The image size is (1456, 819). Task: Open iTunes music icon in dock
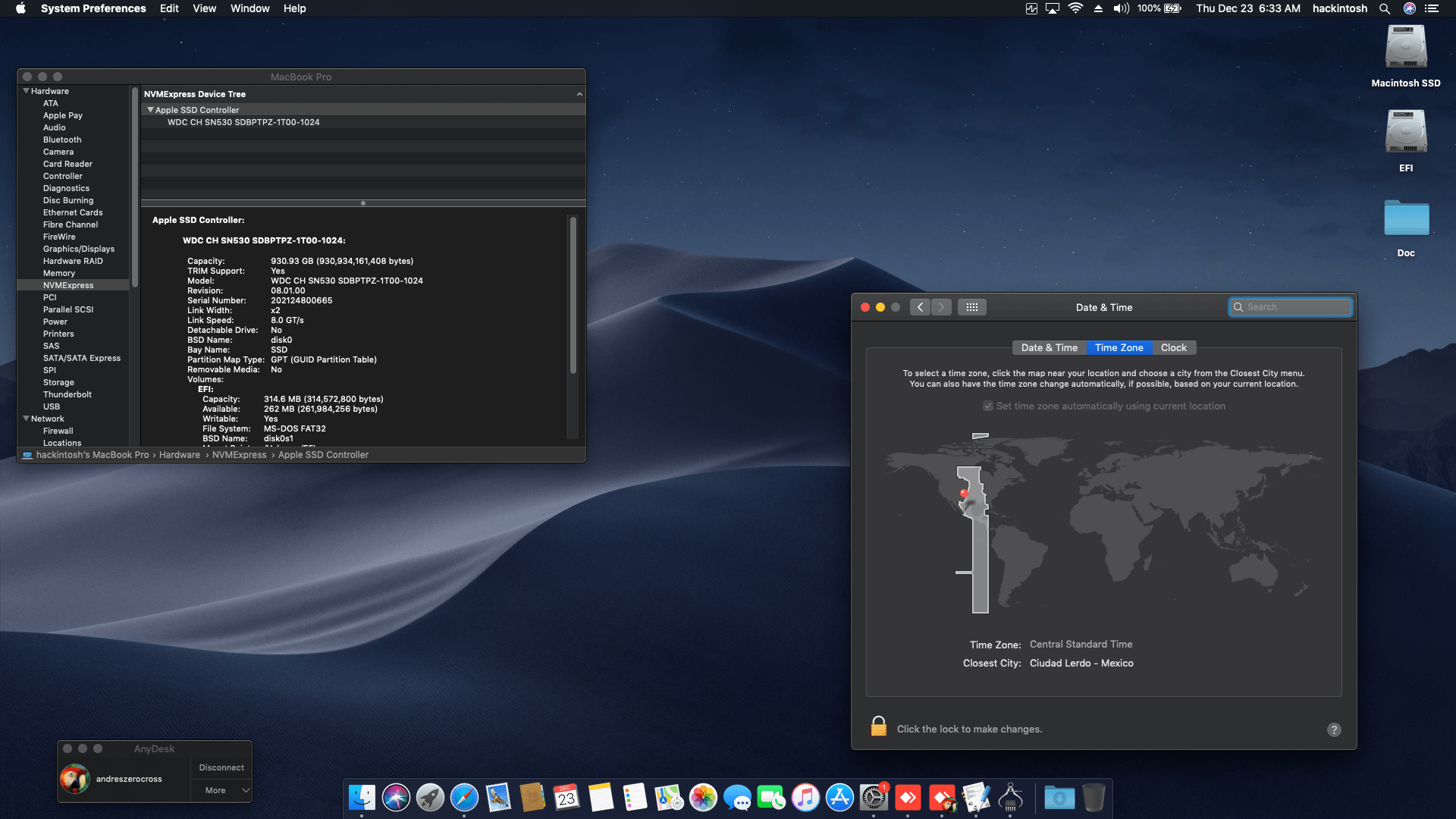[805, 798]
